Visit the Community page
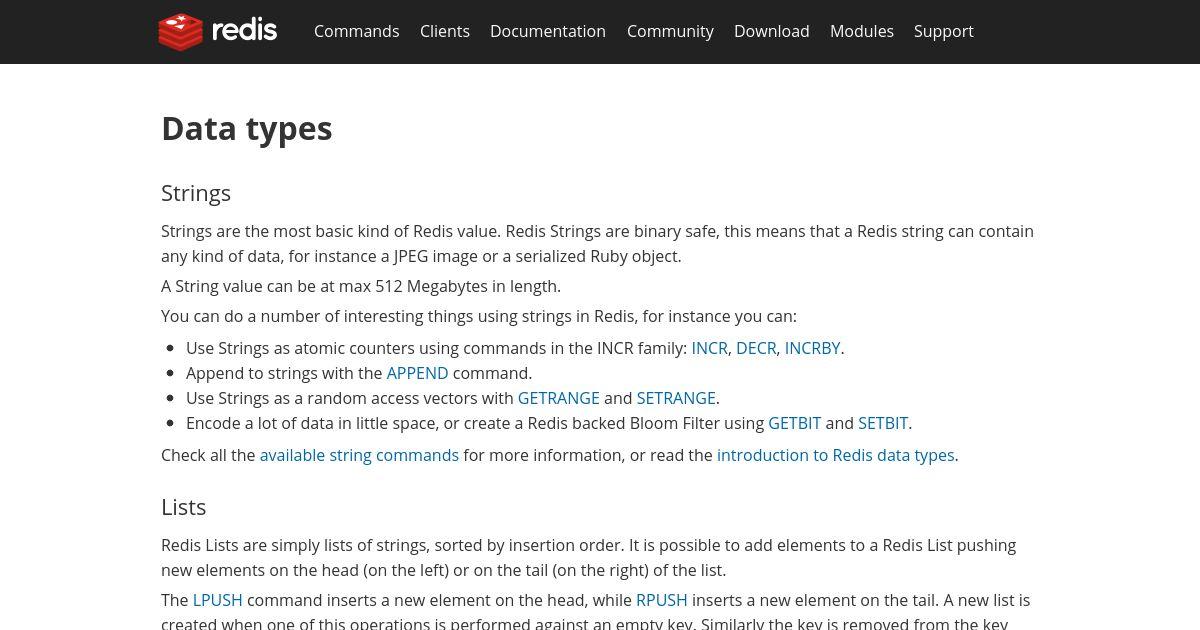 coord(670,31)
